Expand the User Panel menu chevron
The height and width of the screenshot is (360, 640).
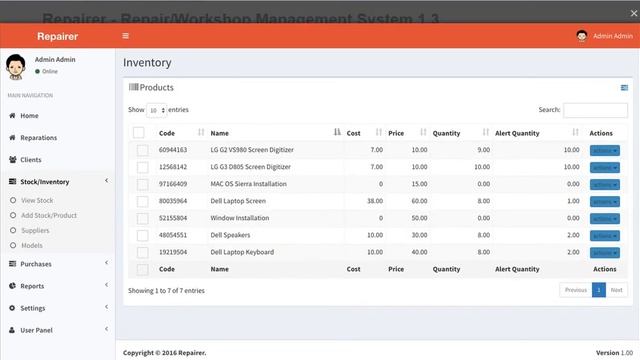tap(107, 329)
